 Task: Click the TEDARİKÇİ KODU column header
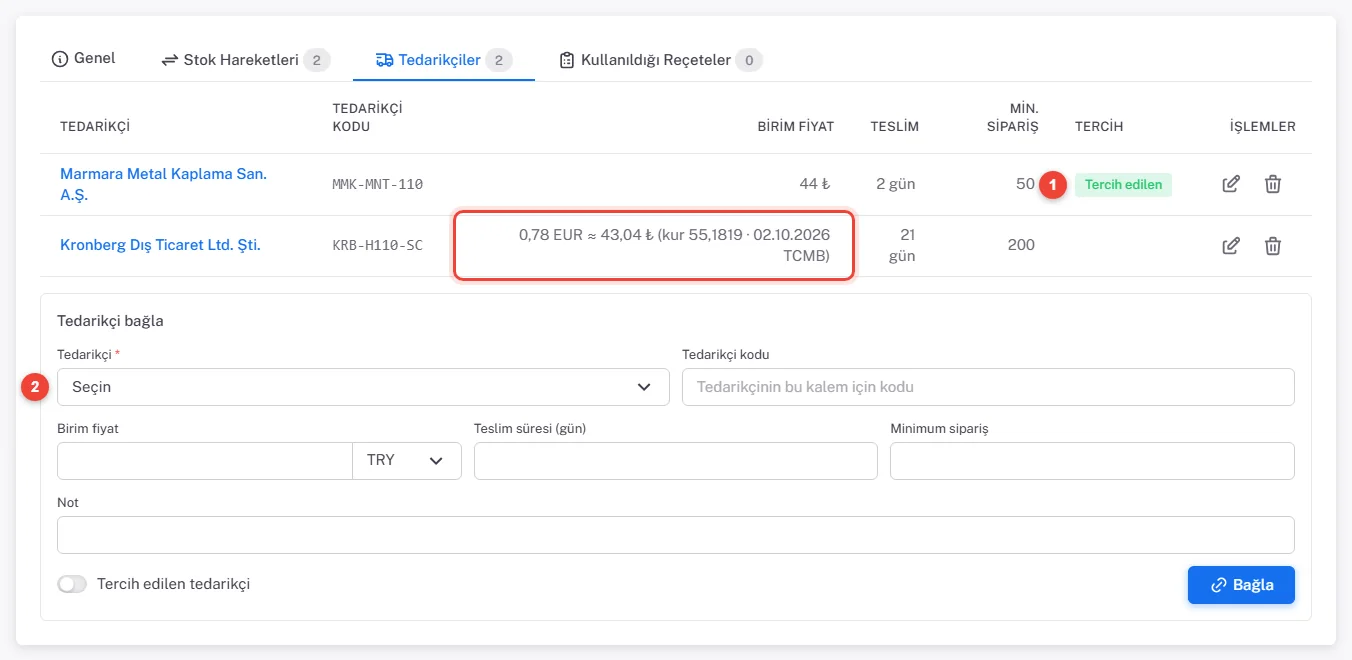click(367, 117)
